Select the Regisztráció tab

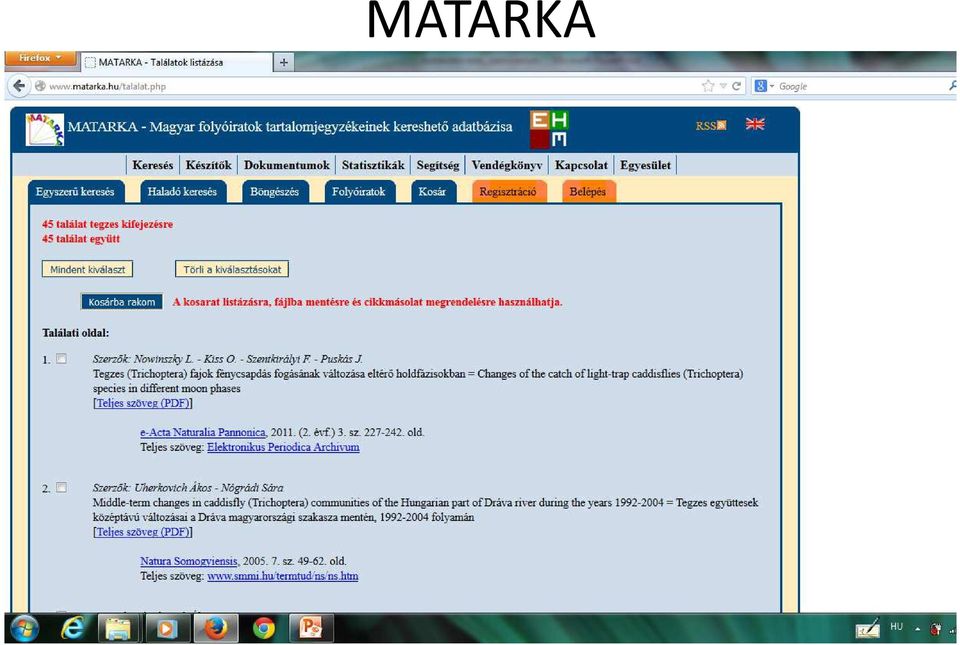point(508,192)
